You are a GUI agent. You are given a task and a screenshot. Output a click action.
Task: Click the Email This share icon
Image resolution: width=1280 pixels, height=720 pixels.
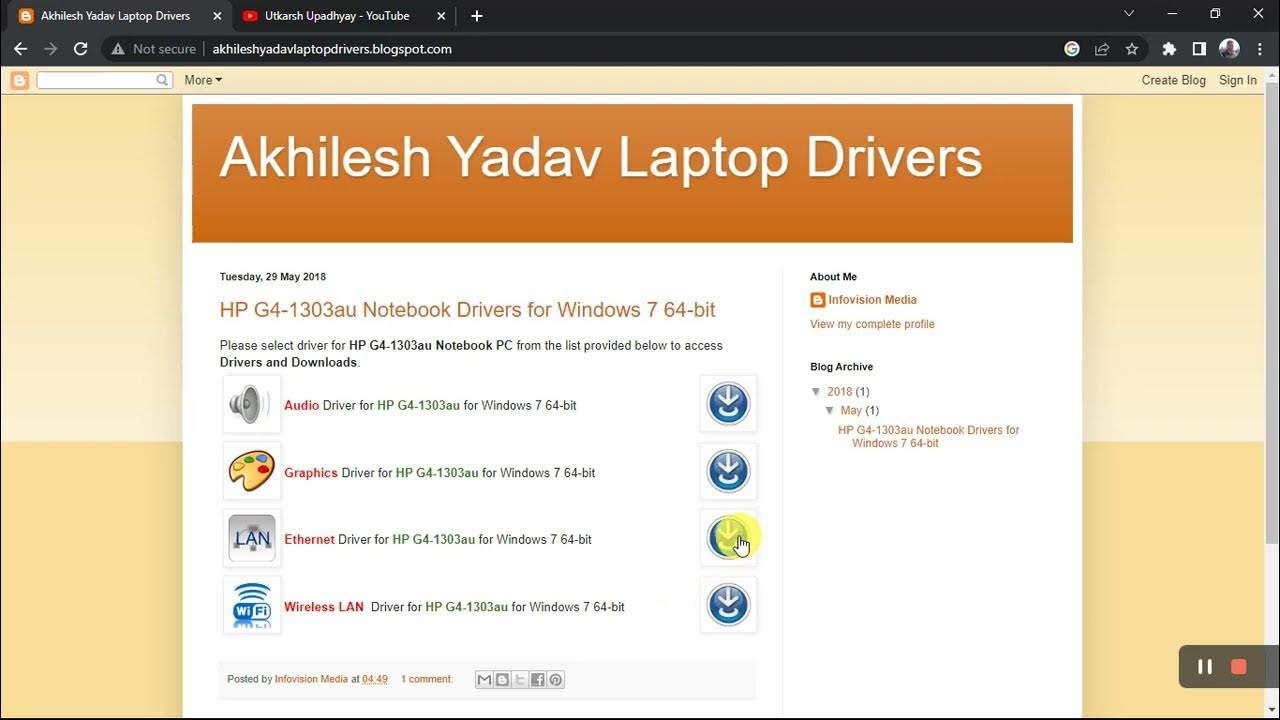[x=484, y=679]
